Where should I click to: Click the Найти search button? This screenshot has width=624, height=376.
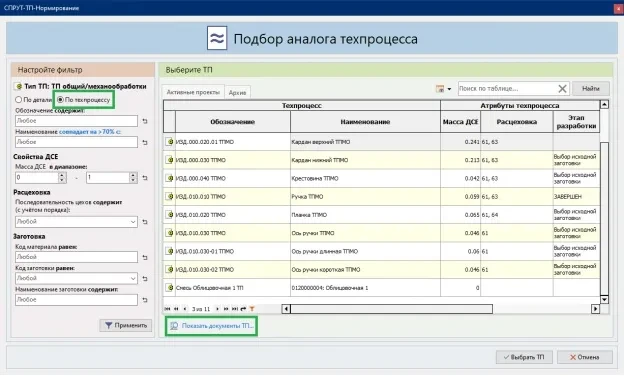point(591,89)
